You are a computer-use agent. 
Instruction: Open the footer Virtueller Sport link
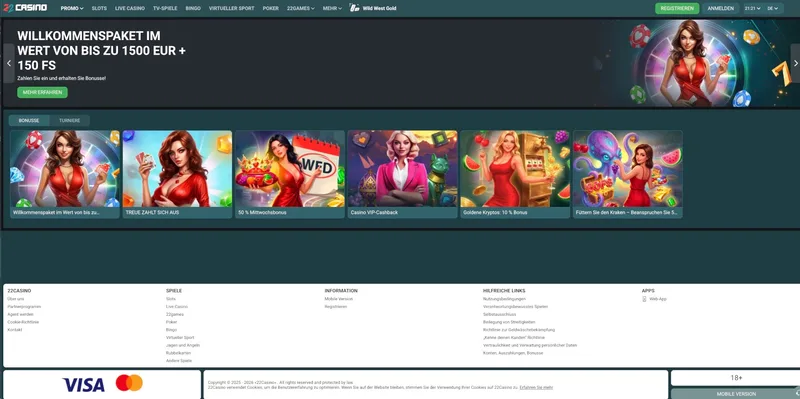click(x=180, y=338)
